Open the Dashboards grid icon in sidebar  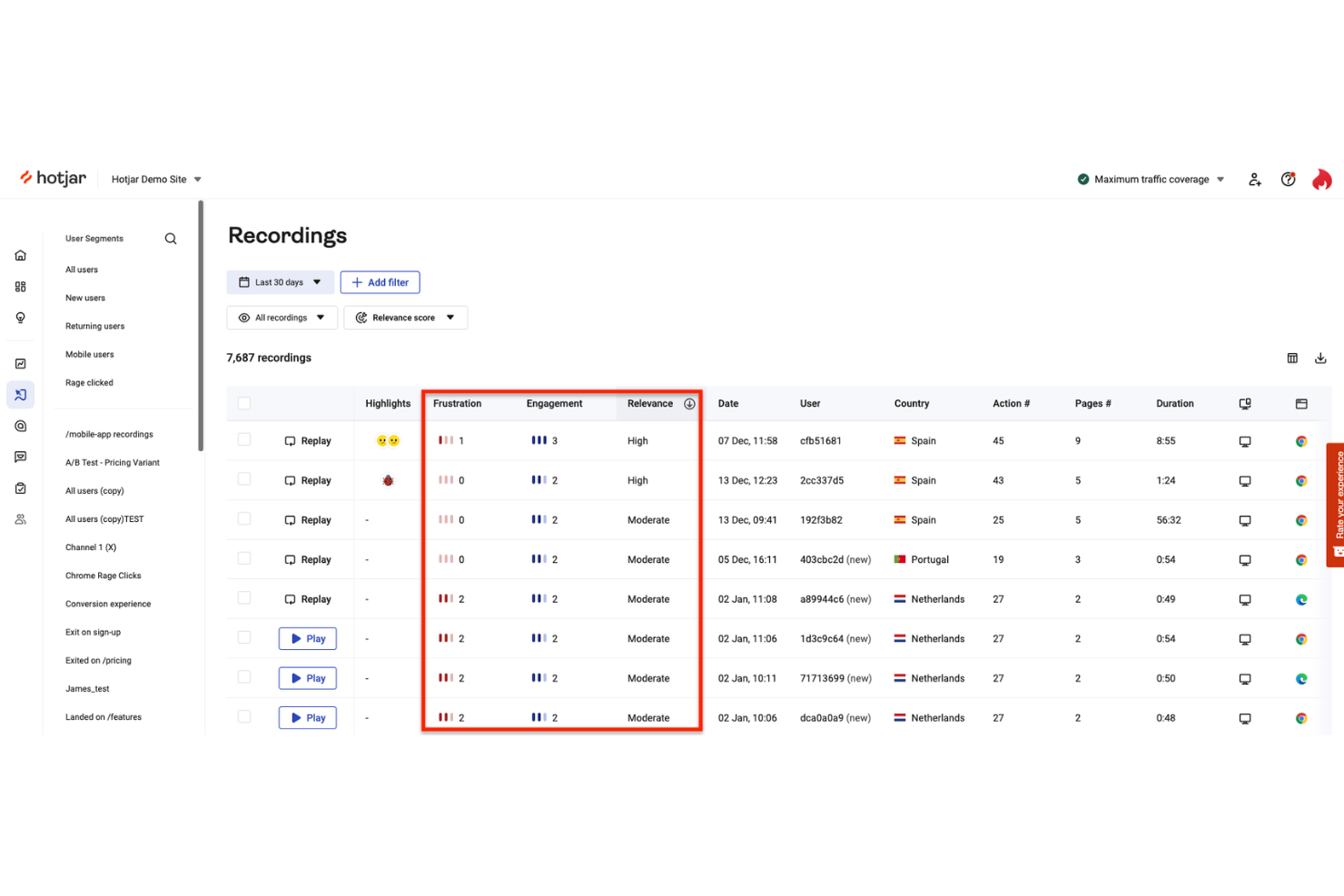[x=21, y=287]
